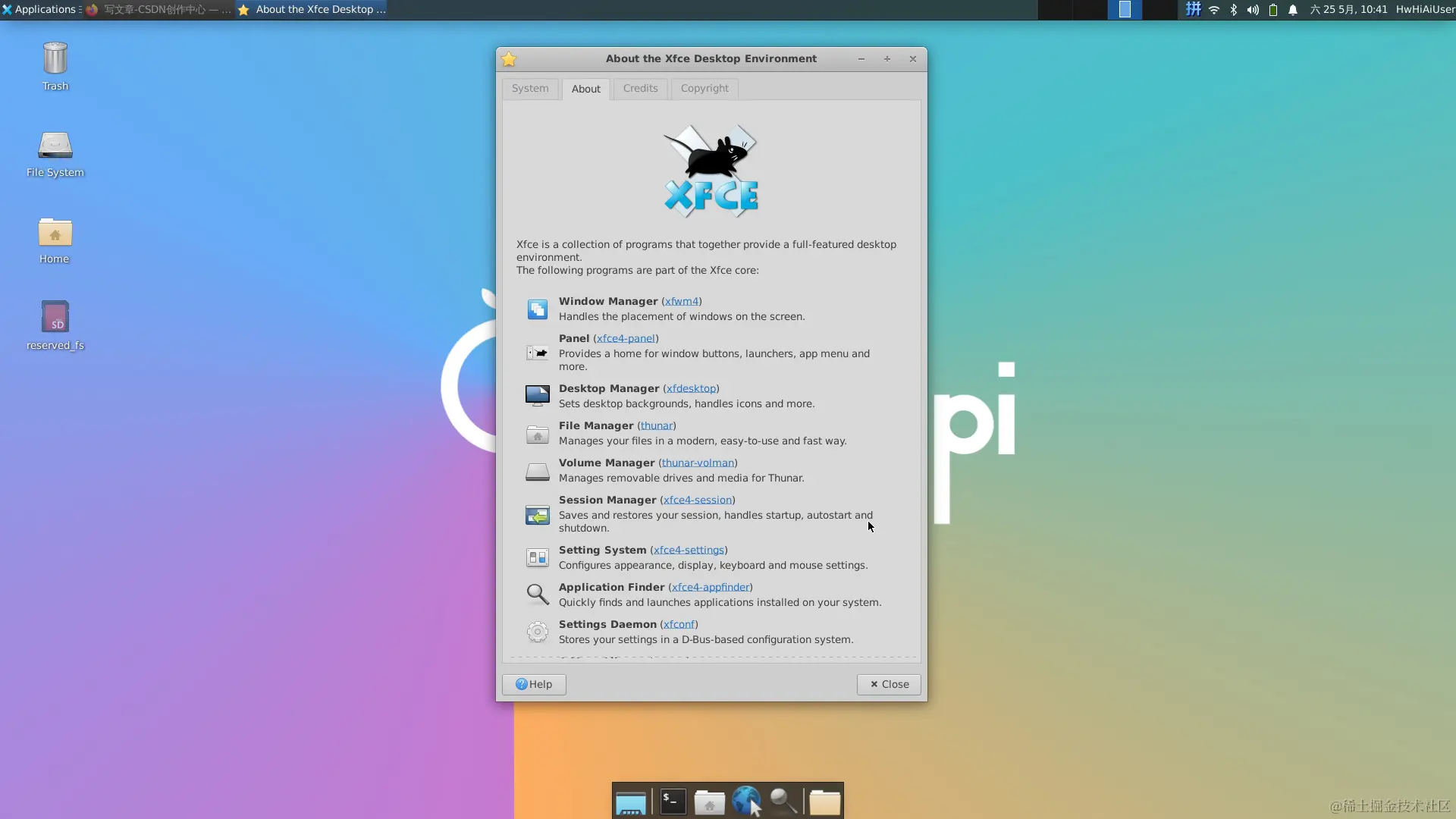Launch terminal from the bottom dock
1456x819 pixels.
click(673, 801)
